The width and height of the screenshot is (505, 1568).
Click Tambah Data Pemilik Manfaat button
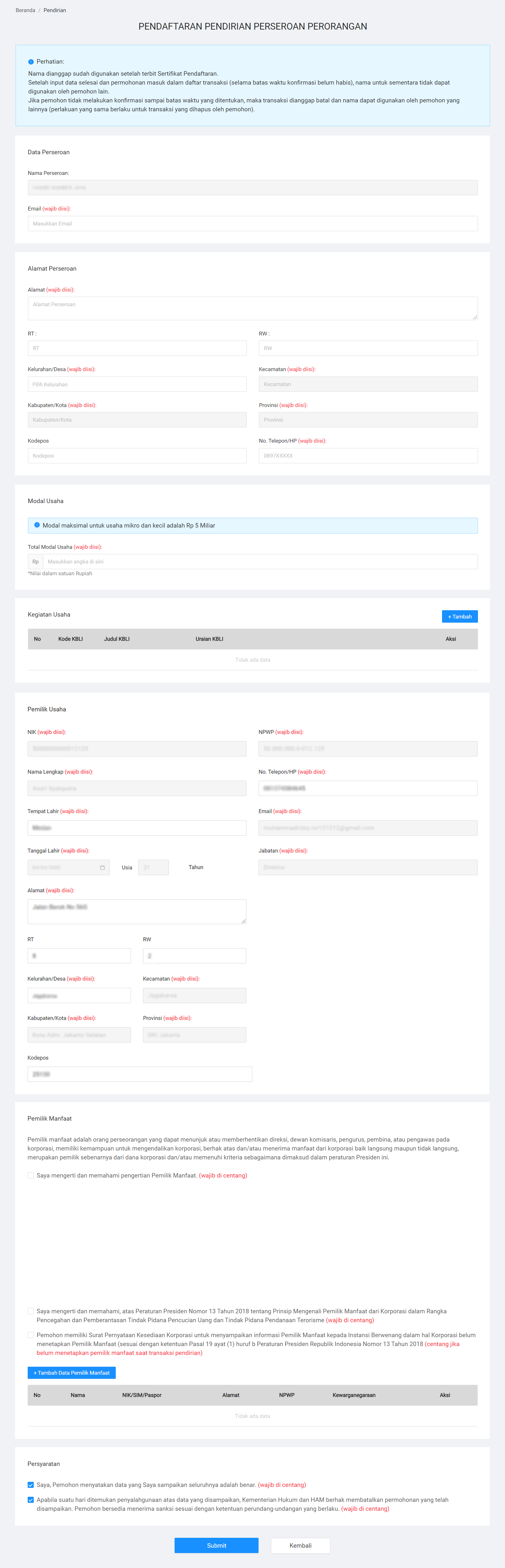(x=71, y=1373)
